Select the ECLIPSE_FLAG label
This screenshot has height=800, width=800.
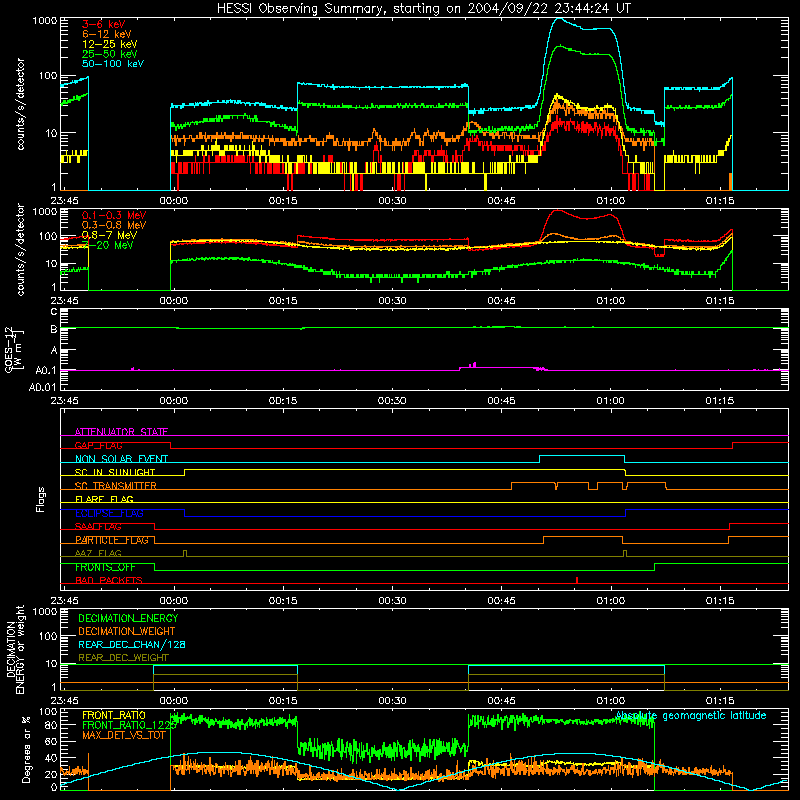109,513
